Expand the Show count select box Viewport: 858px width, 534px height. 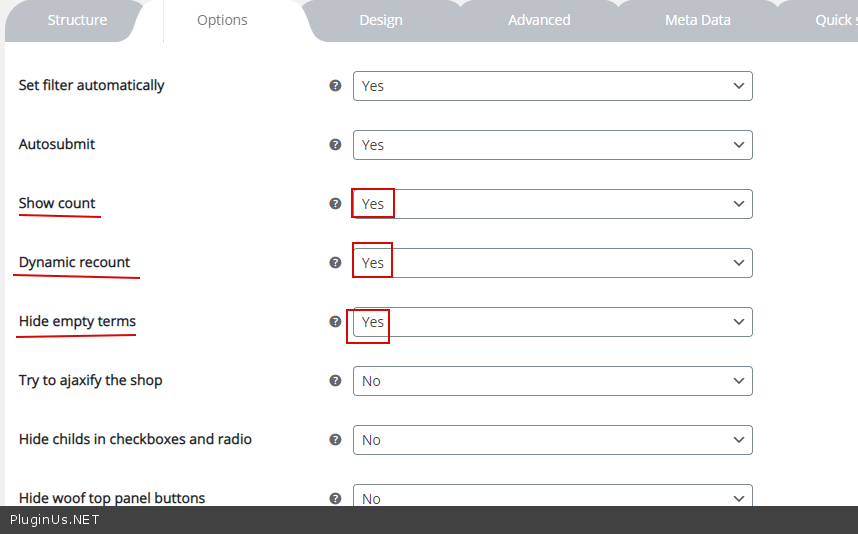point(552,204)
